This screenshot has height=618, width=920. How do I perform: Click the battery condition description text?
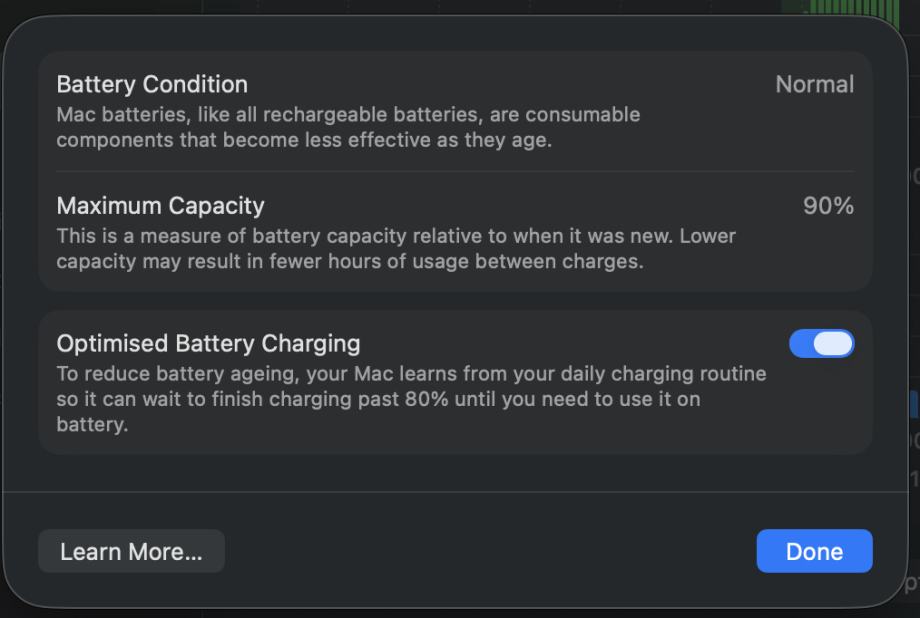[348, 127]
